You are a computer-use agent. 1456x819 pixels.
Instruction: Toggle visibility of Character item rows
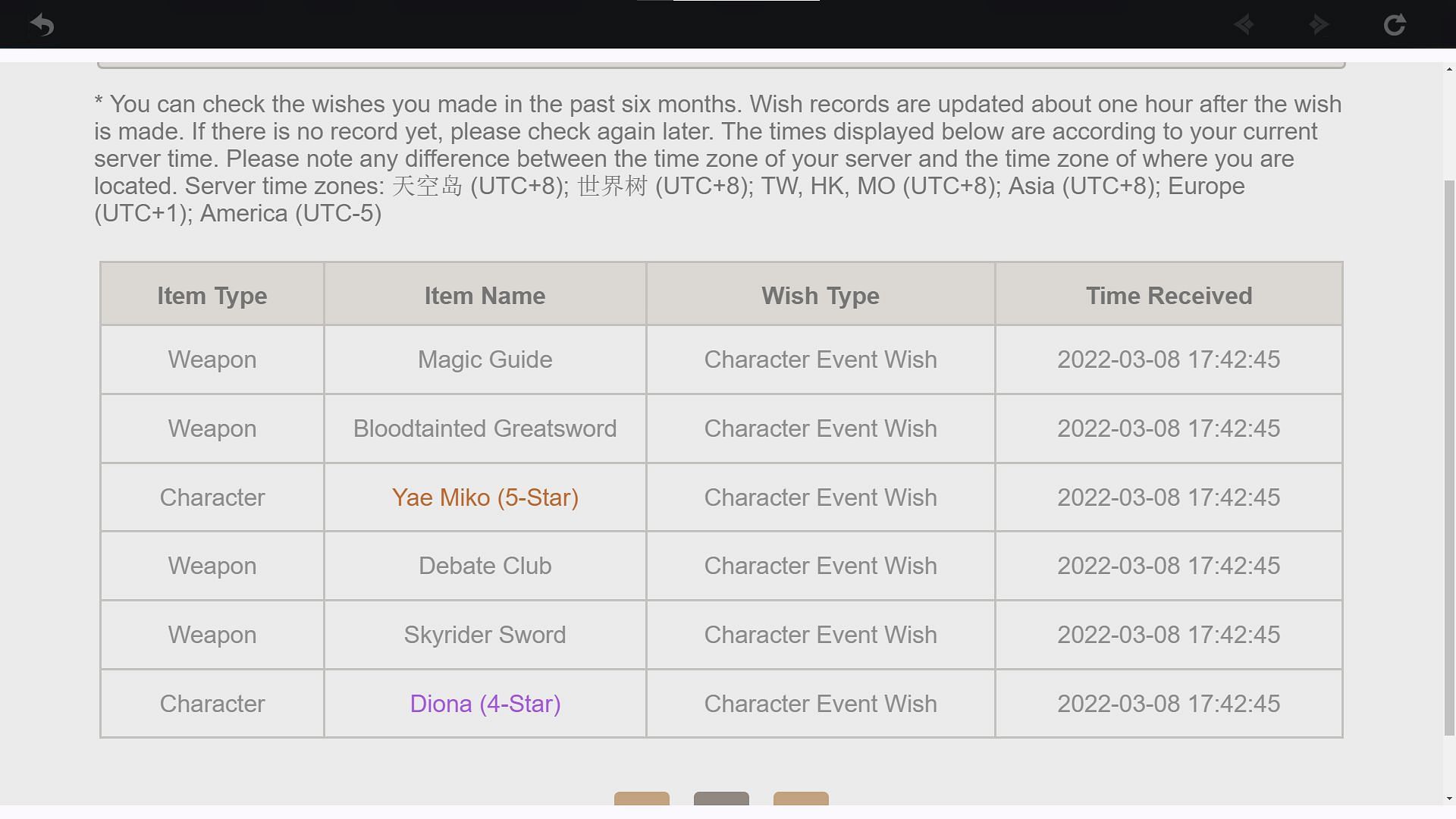coord(211,295)
